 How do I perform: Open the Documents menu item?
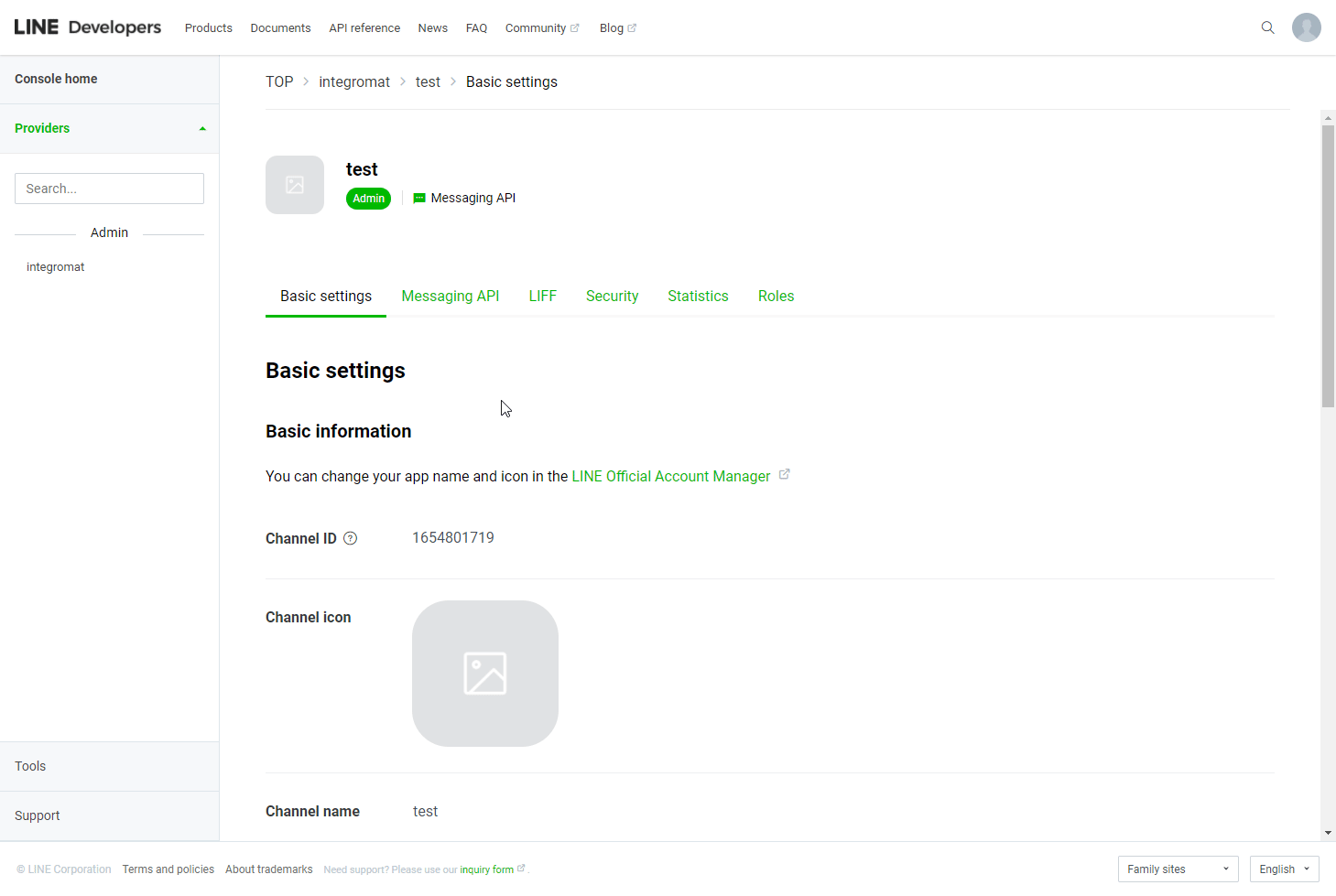click(281, 28)
